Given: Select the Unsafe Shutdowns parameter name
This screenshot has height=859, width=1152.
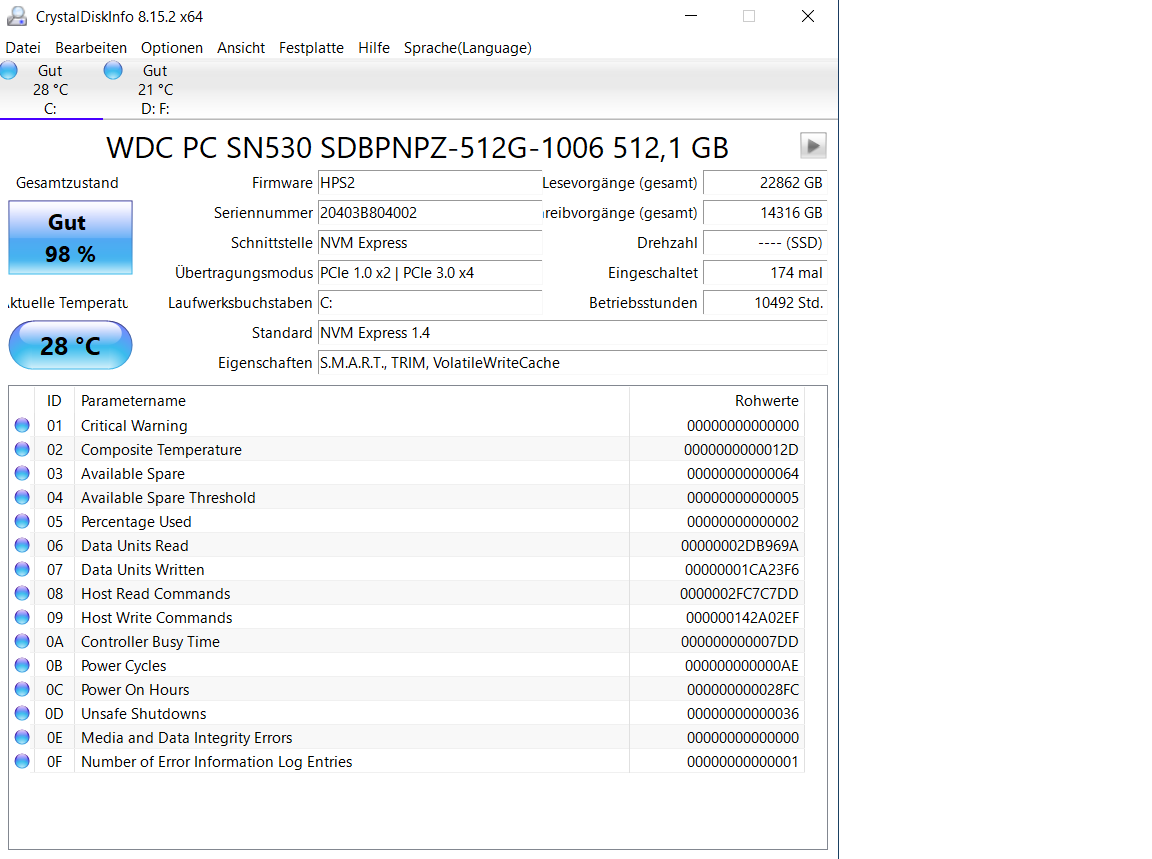Looking at the screenshot, I should pos(143,714).
